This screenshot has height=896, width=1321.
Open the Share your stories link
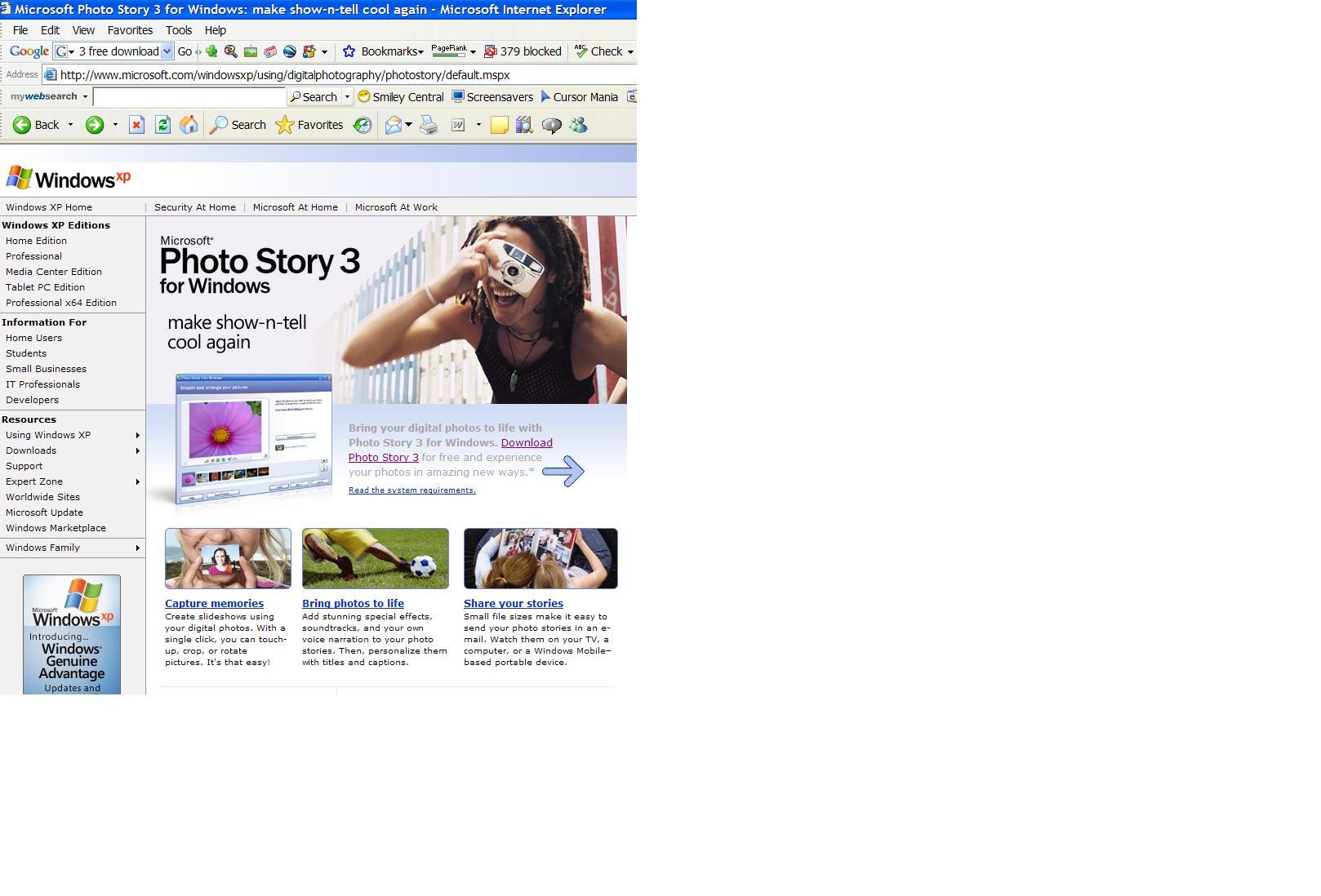click(514, 604)
